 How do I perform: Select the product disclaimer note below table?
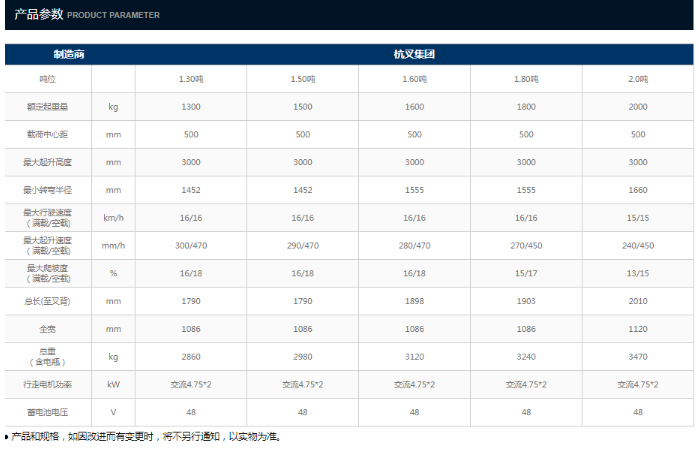click(x=145, y=437)
